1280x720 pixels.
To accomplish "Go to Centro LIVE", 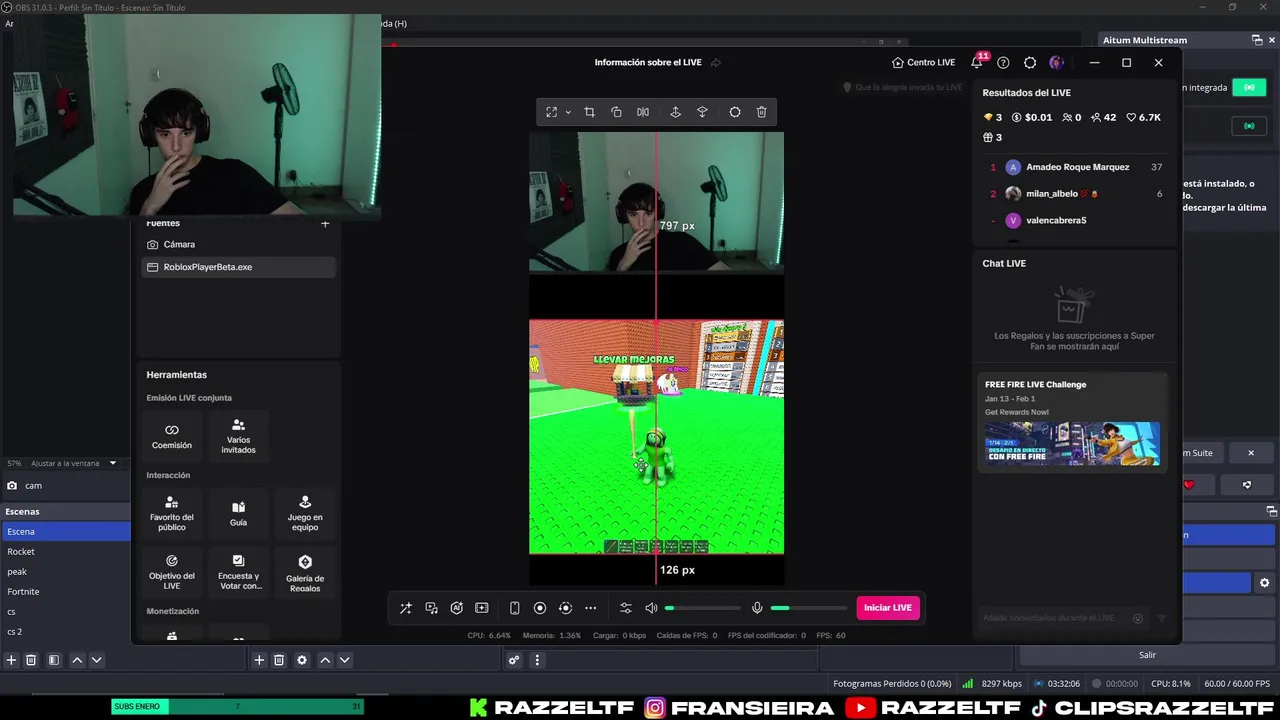I will [x=924, y=62].
